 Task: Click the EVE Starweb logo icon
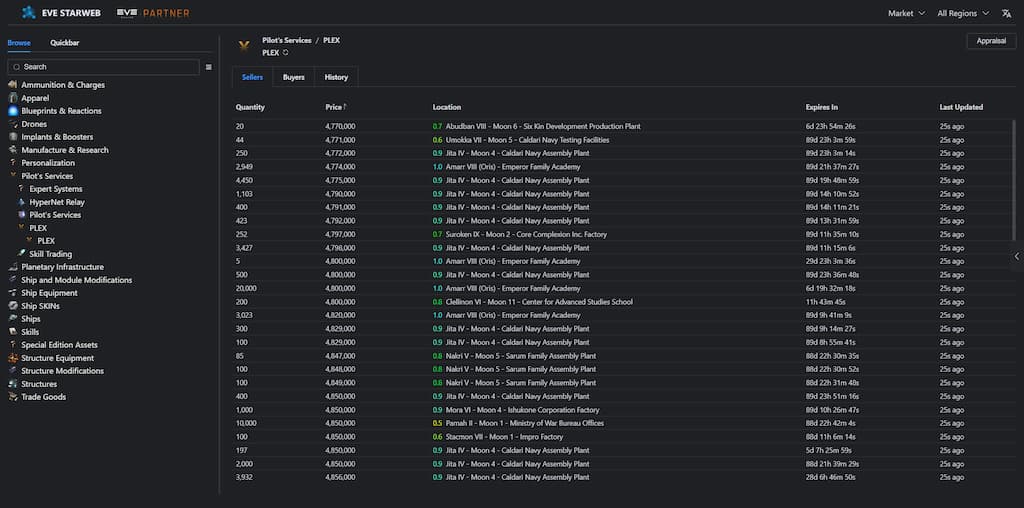(x=29, y=12)
